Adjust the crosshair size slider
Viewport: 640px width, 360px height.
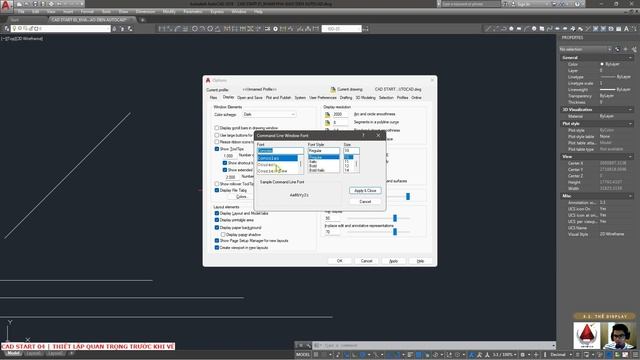pos(408,197)
